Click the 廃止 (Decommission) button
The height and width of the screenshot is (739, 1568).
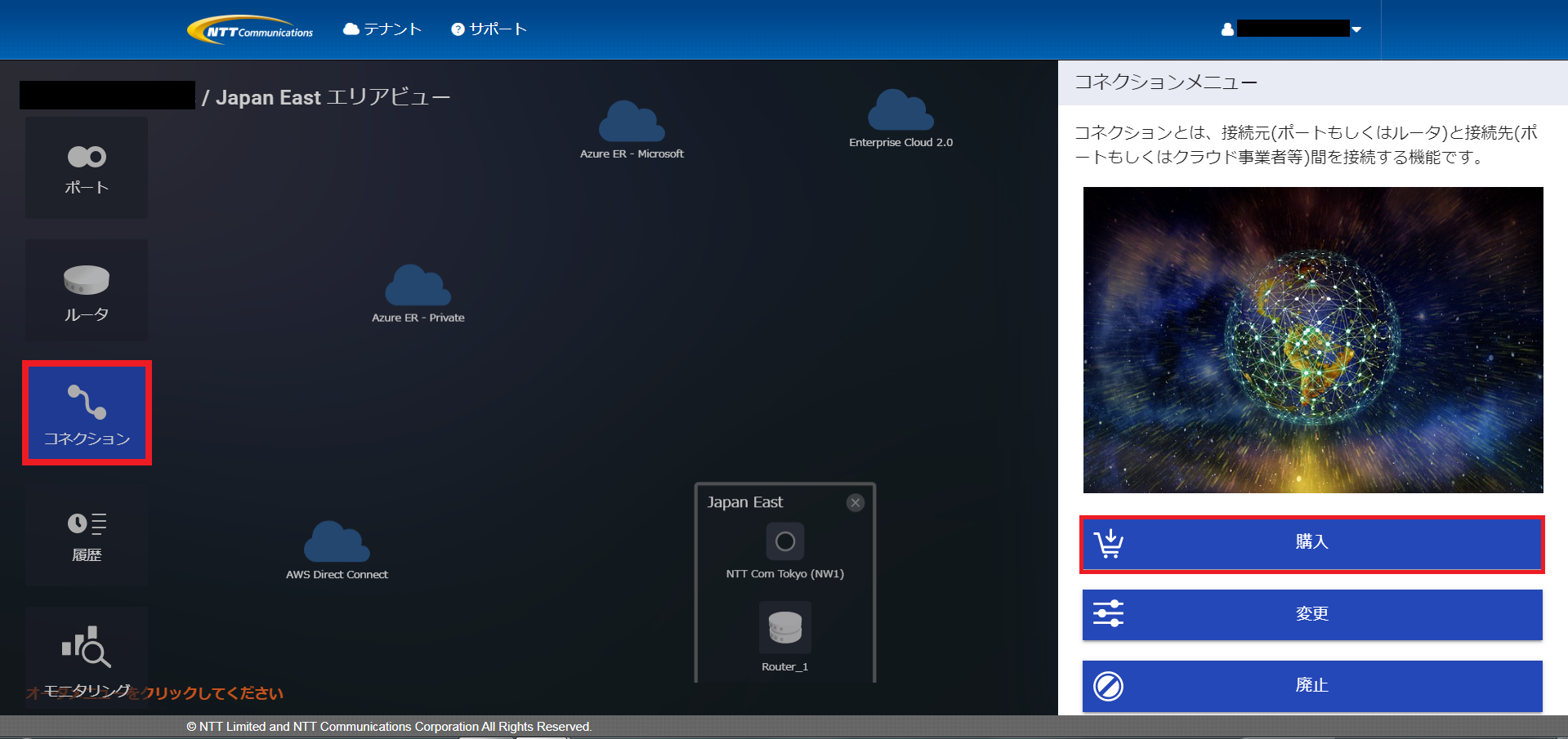(1311, 686)
